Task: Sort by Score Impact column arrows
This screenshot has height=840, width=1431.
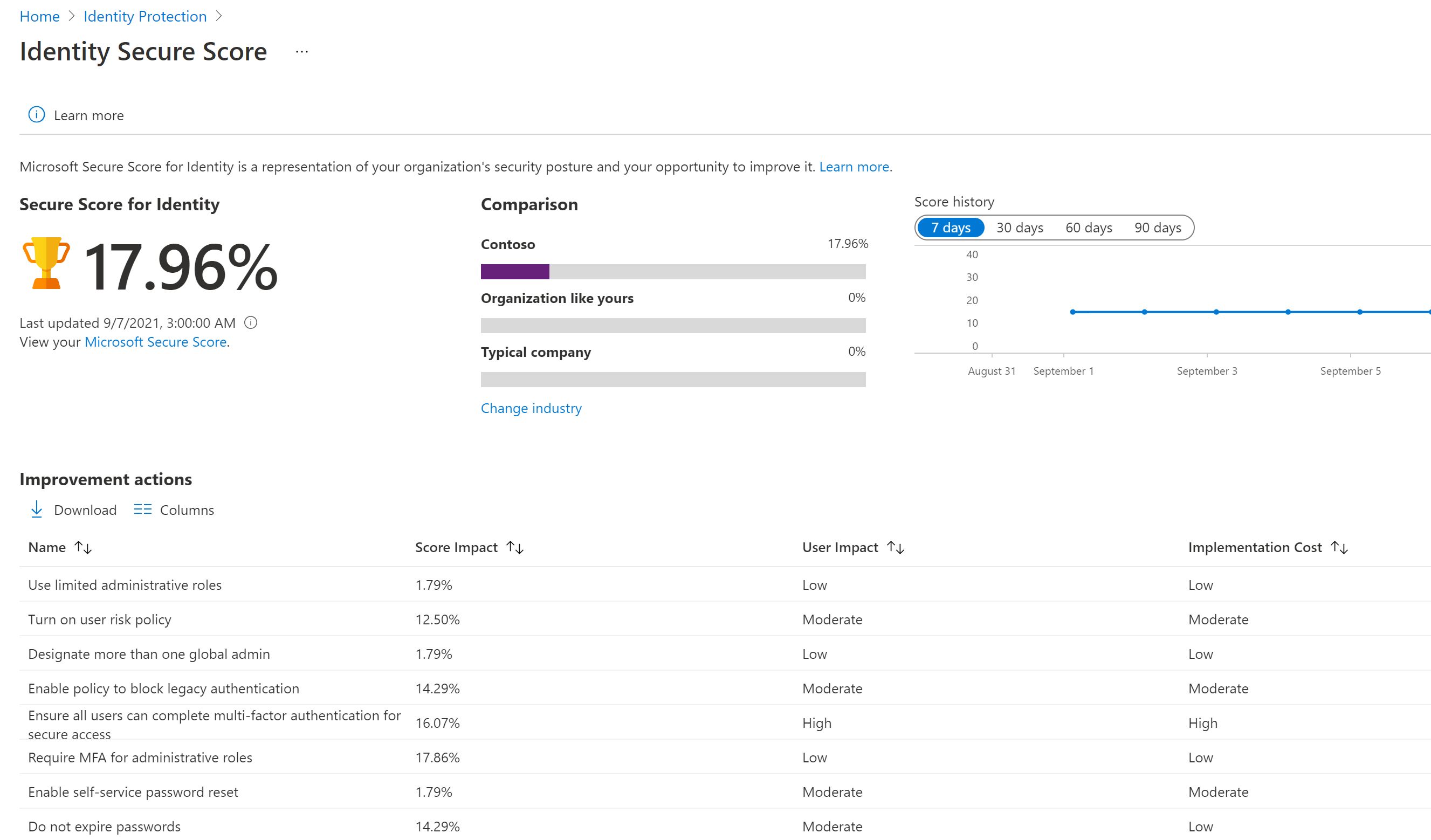Action: [515, 547]
